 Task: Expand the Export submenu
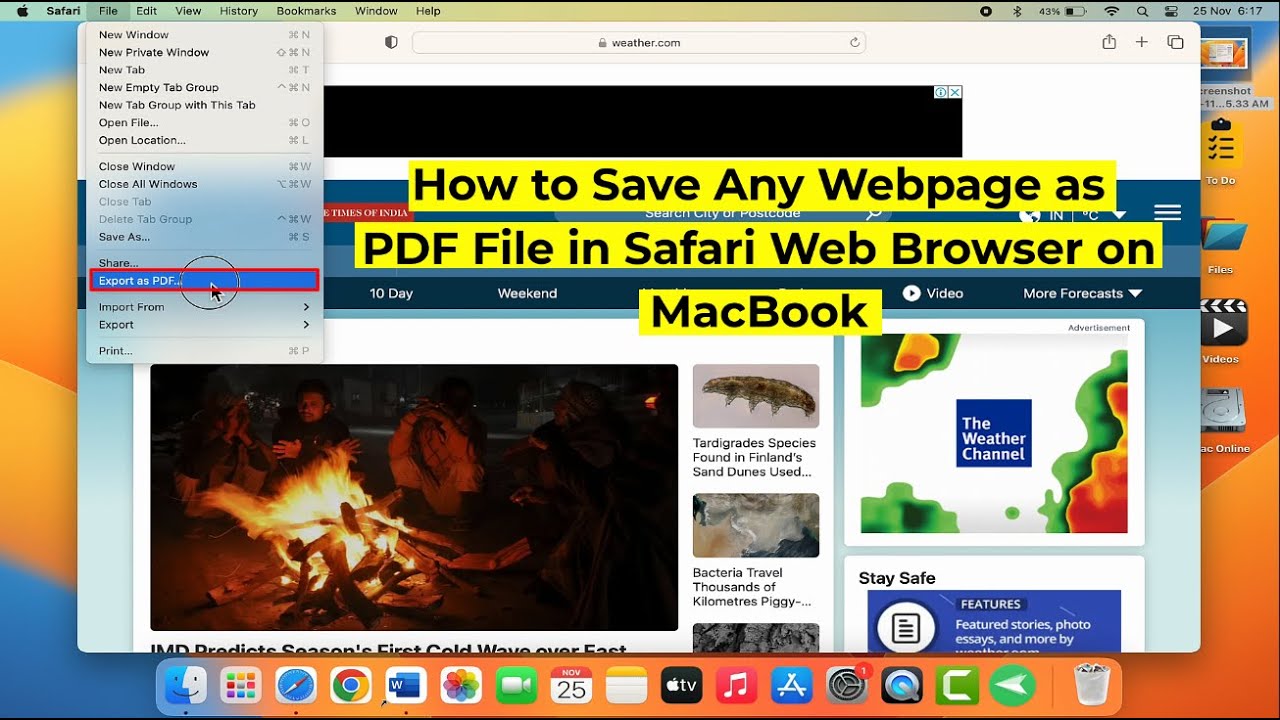point(204,325)
